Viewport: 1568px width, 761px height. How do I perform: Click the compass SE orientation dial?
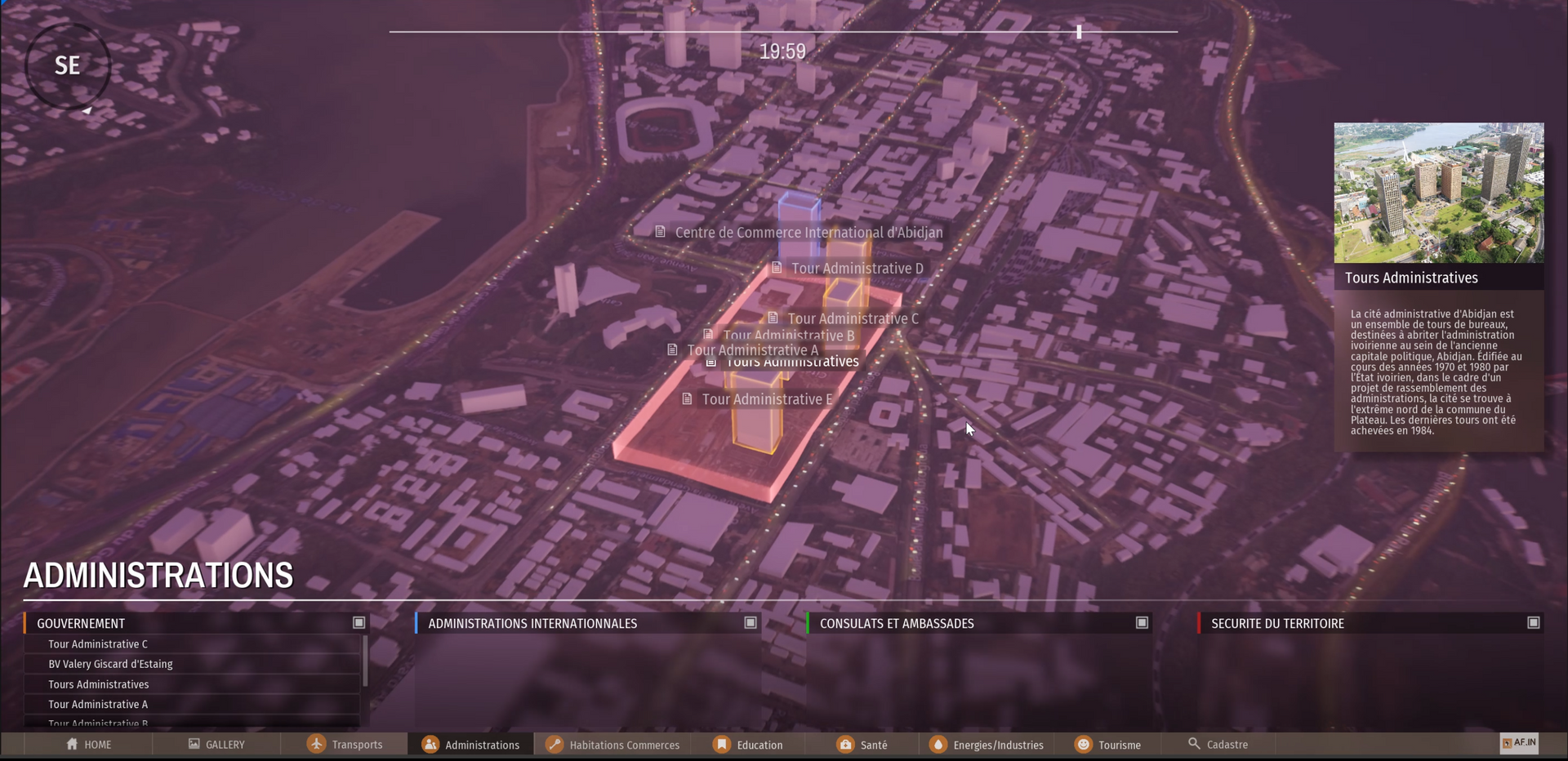coord(68,66)
